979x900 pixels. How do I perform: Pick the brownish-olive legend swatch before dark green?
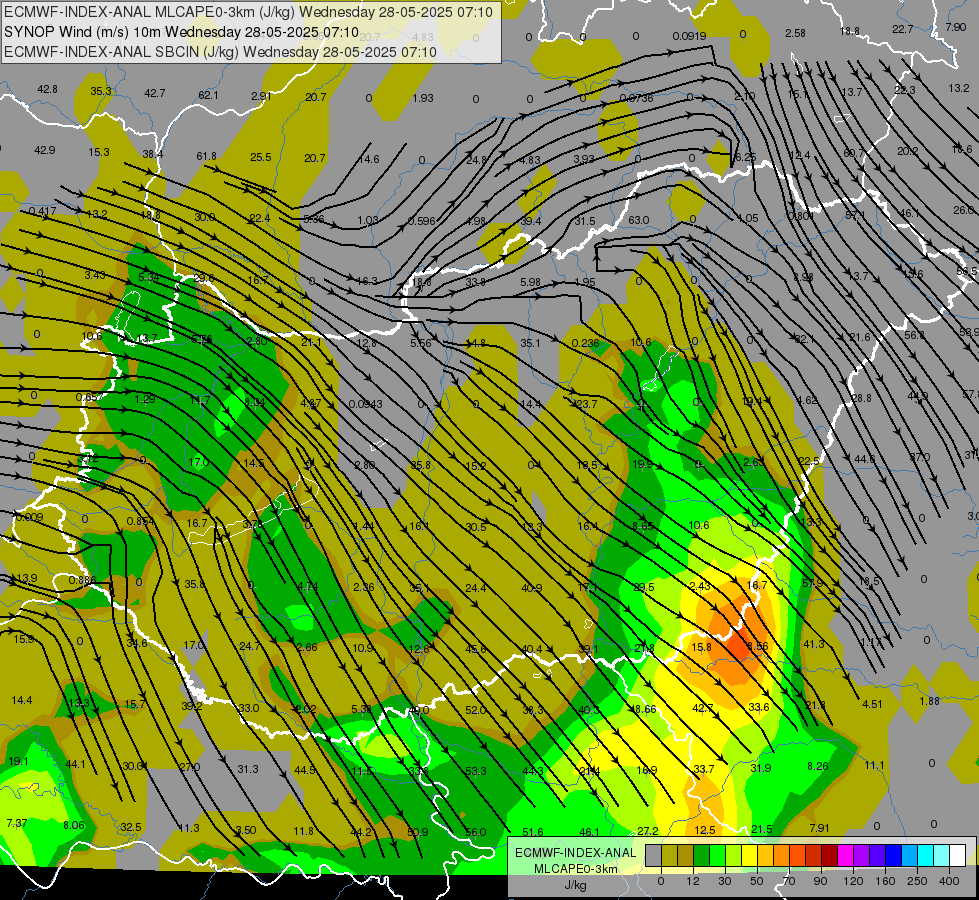point(686,855)
